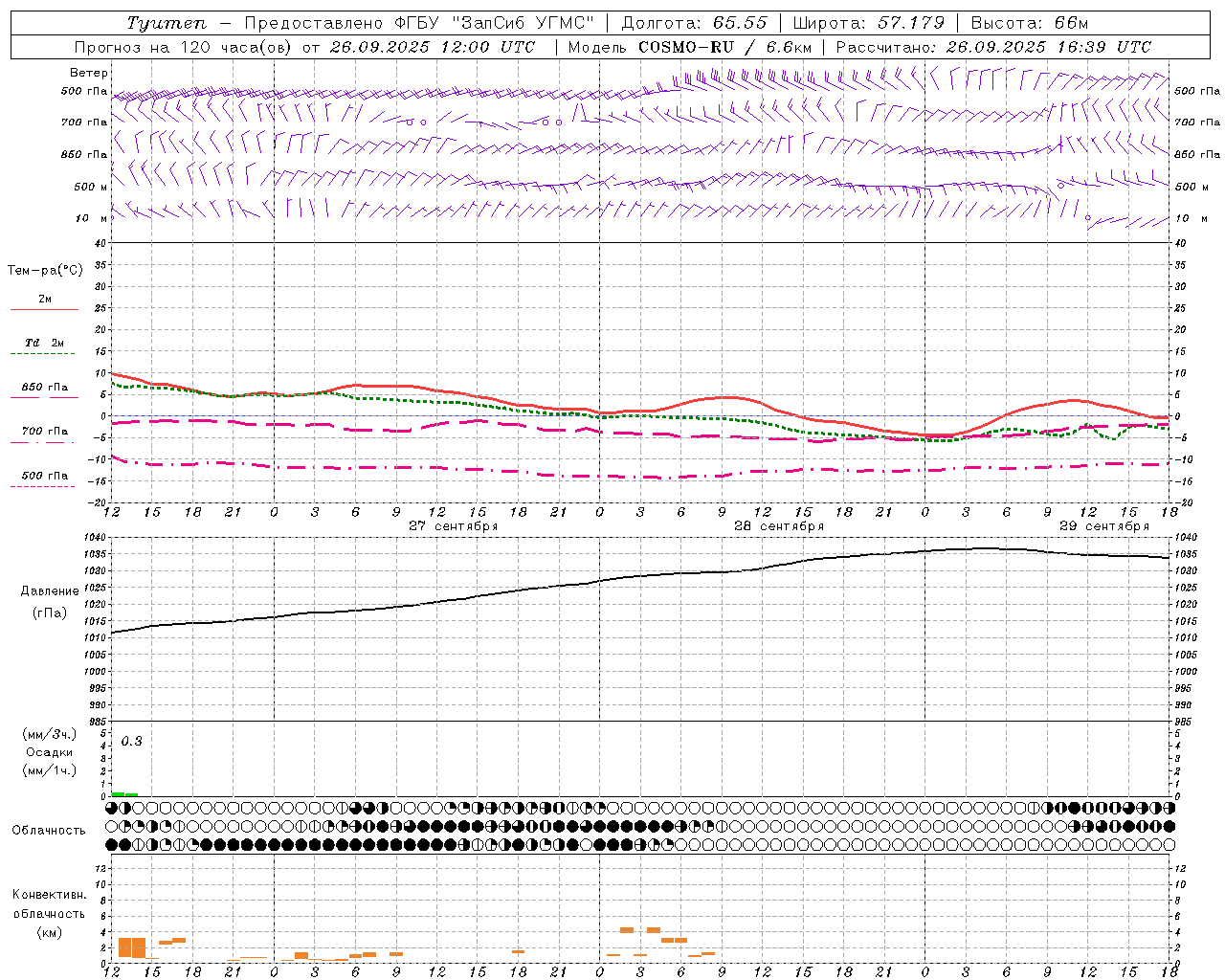Image resolution: width=1225 pixels, height=980 pixels.
Task: Click the "Высота: 66м" header field
Action: pos(1030,23)
